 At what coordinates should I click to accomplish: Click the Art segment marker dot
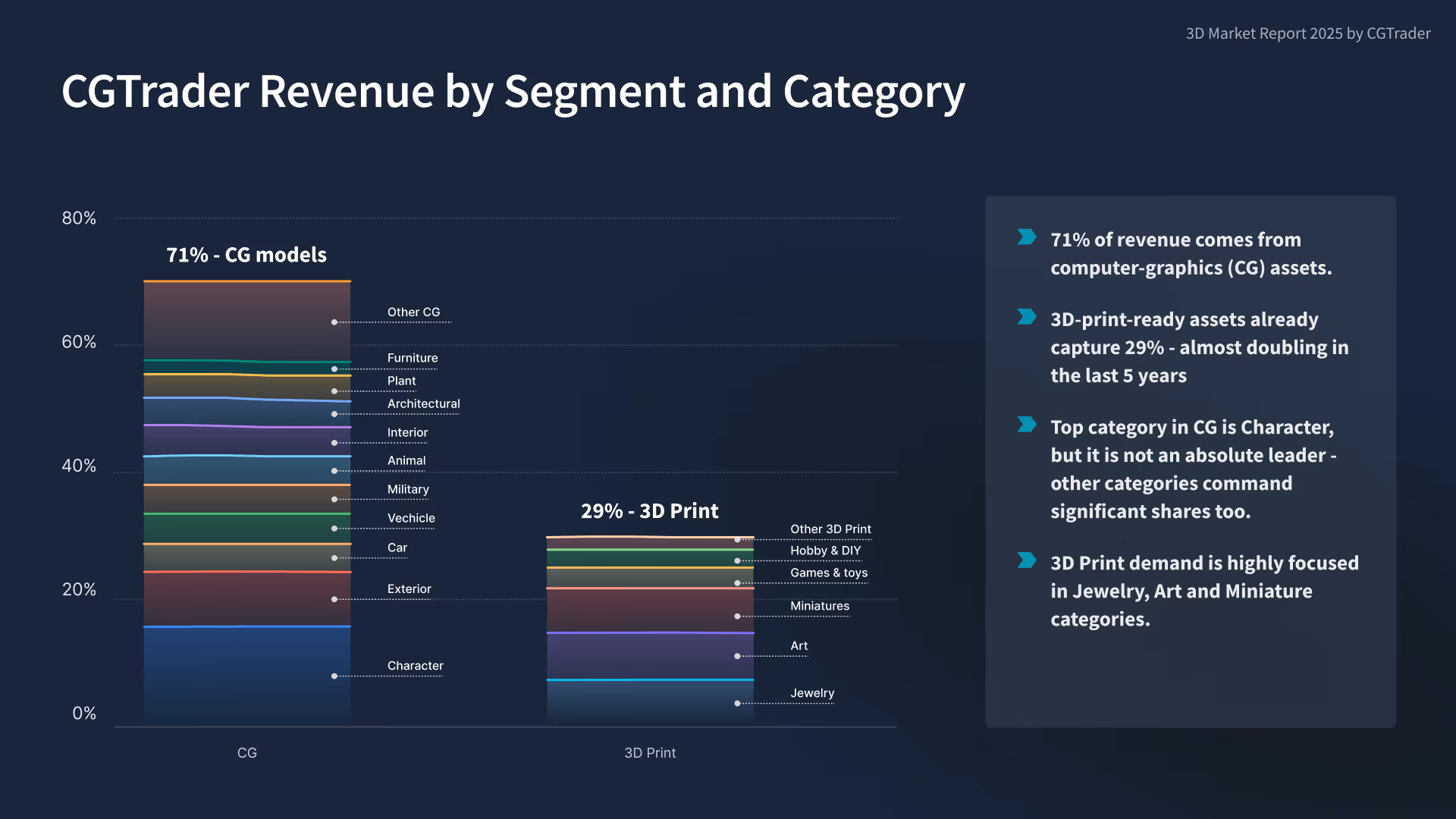coord(737,656)
